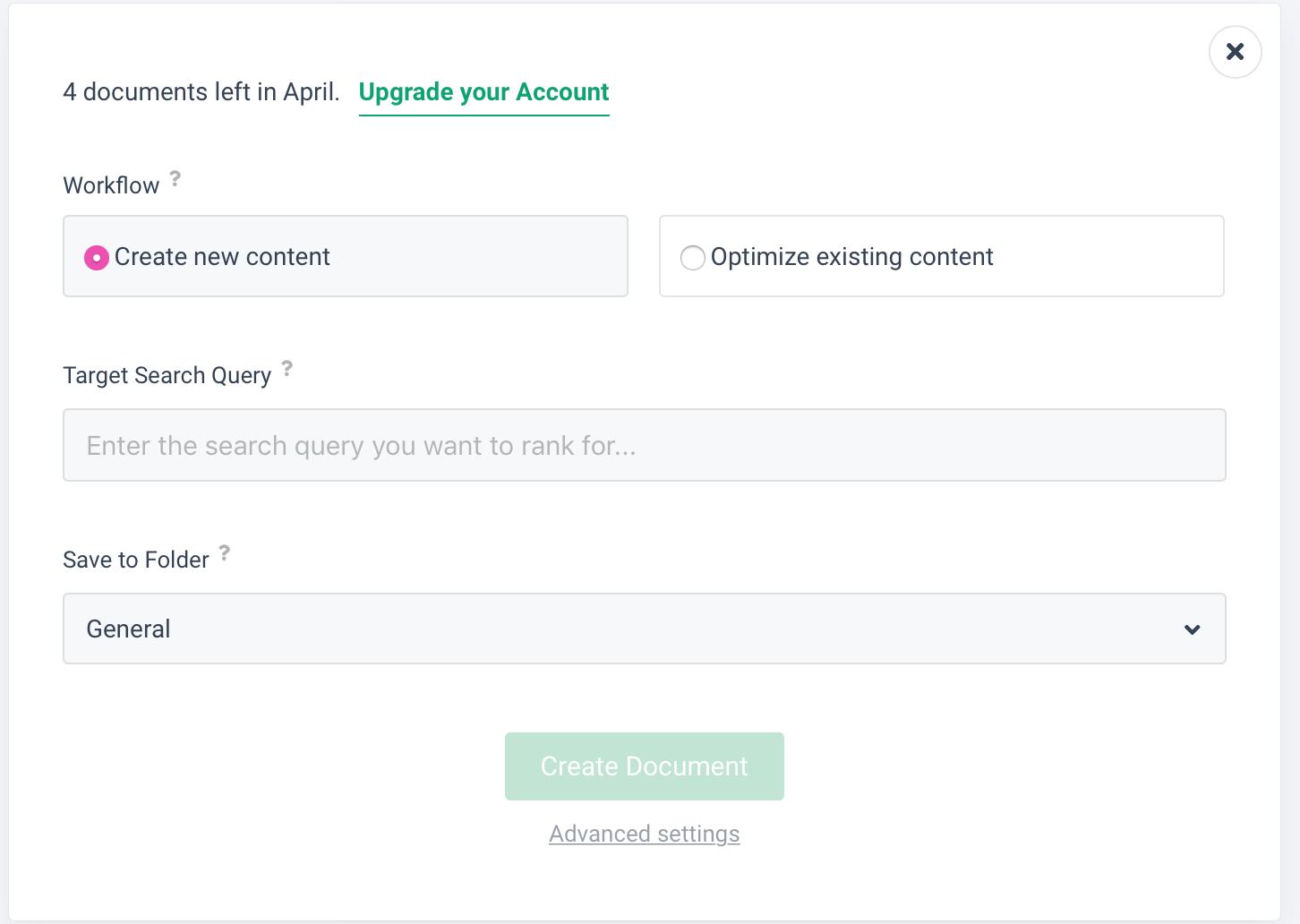The height and width of the screenshot is (924, 1300).
Task: Close the new document dialog
Action: coord(1235,52)
